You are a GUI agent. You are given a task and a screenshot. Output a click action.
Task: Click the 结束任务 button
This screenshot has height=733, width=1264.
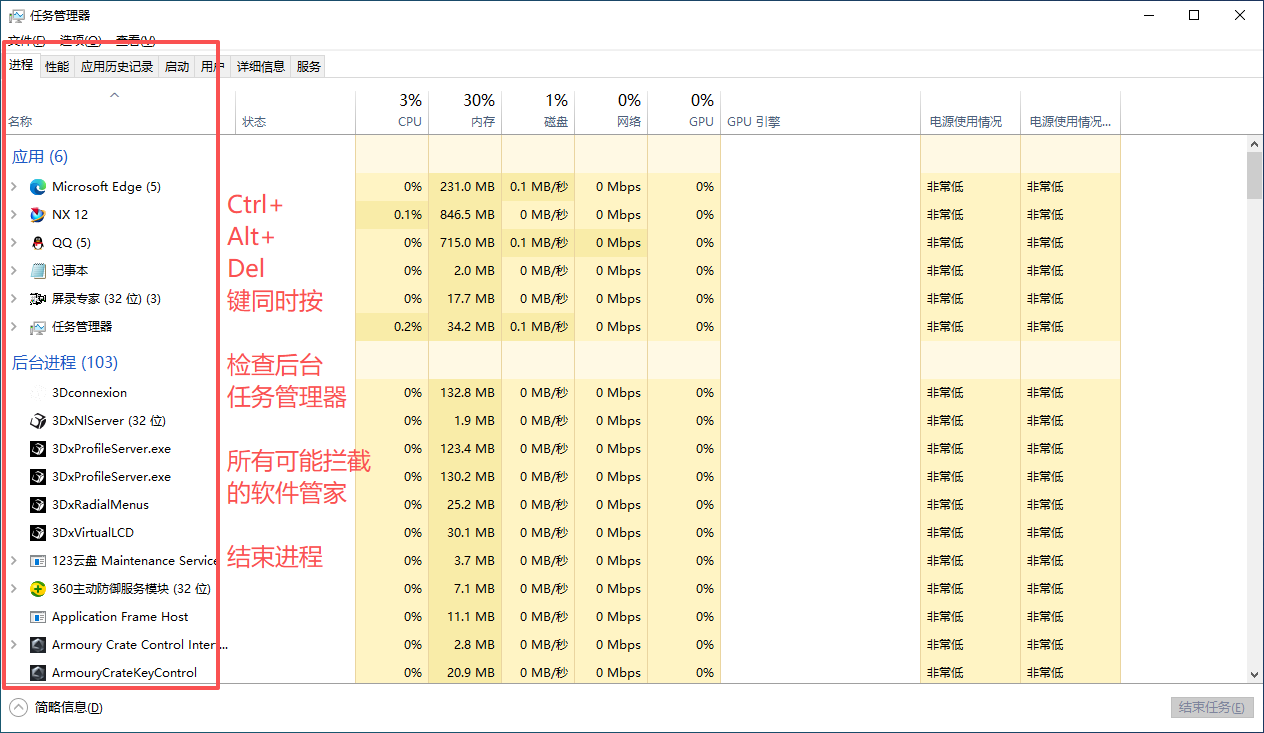1212,708
